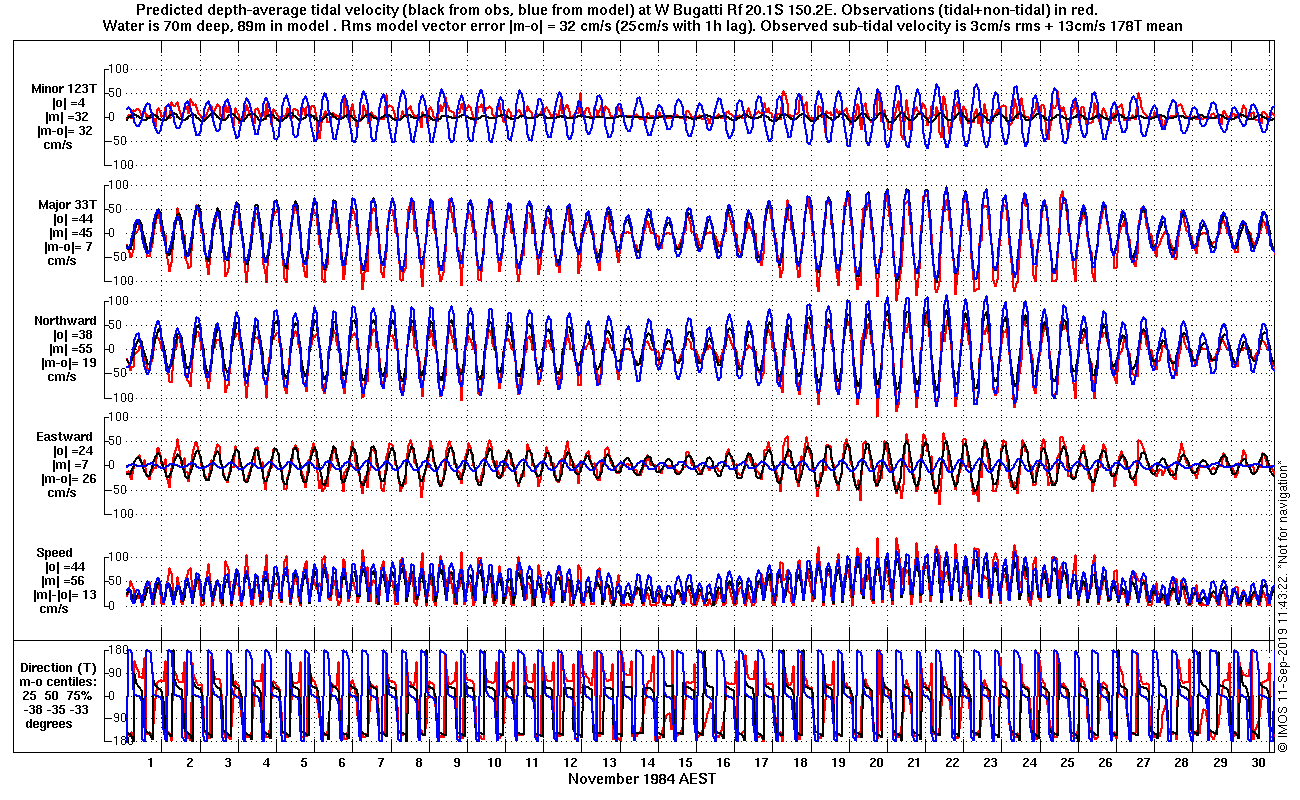This screenshot has width=1300, height=800.
Task: Click the '|o| =38' value under Northward
Action: coord(73,334)
